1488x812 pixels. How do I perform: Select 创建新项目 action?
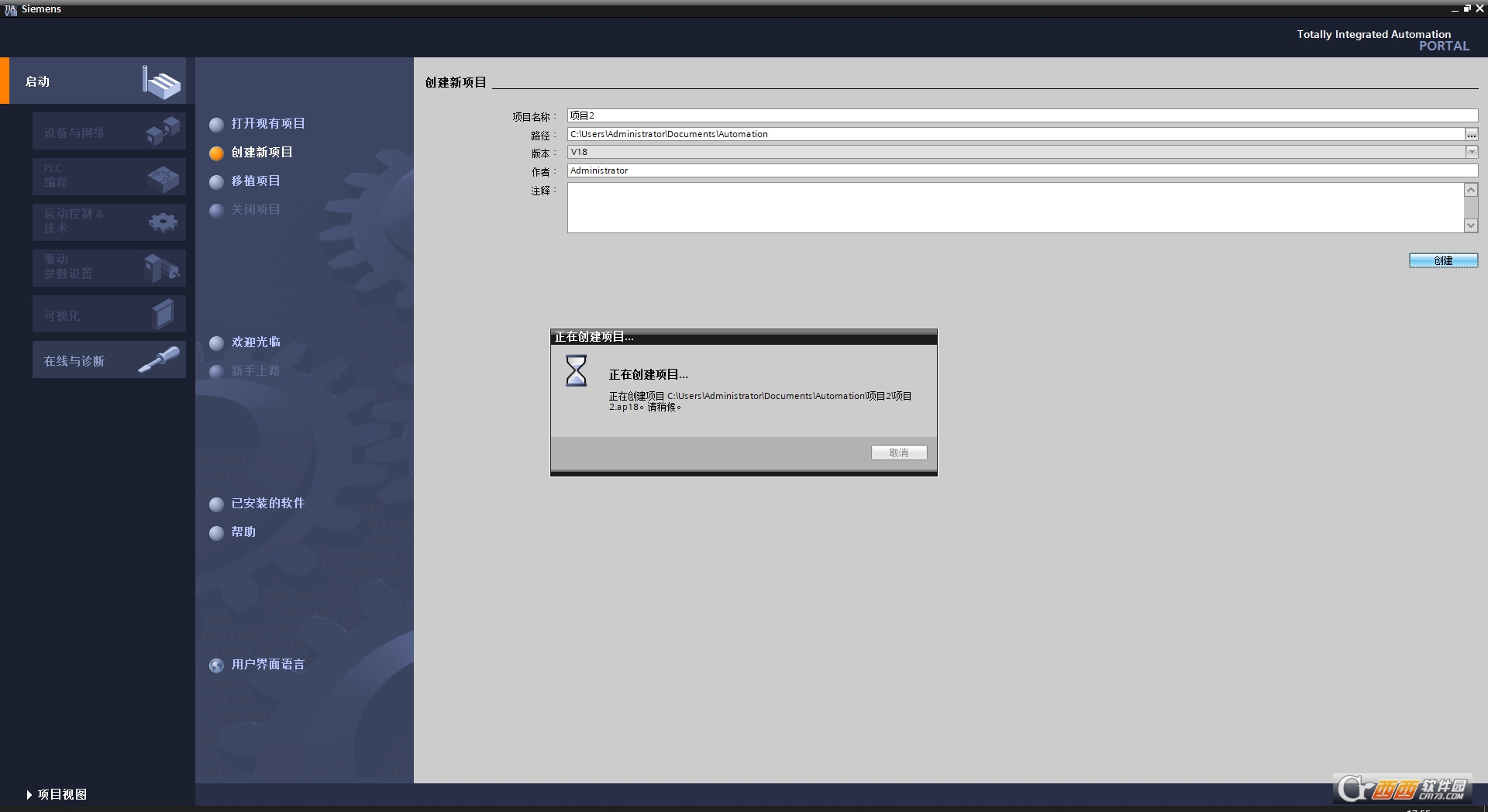click(x=262, y=152)
